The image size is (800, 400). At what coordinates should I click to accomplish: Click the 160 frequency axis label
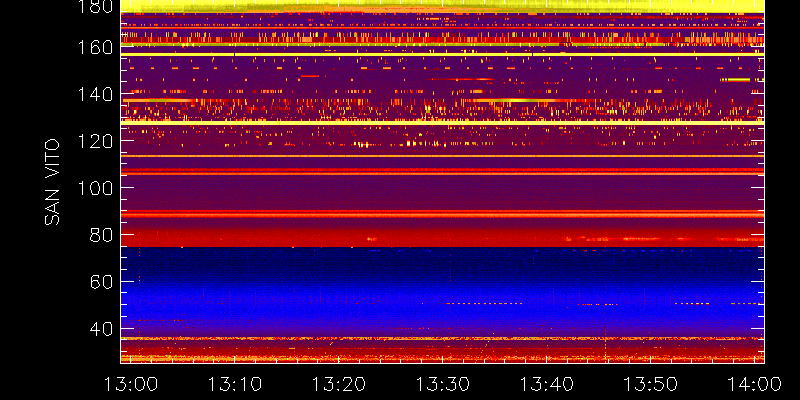point(95,47)
